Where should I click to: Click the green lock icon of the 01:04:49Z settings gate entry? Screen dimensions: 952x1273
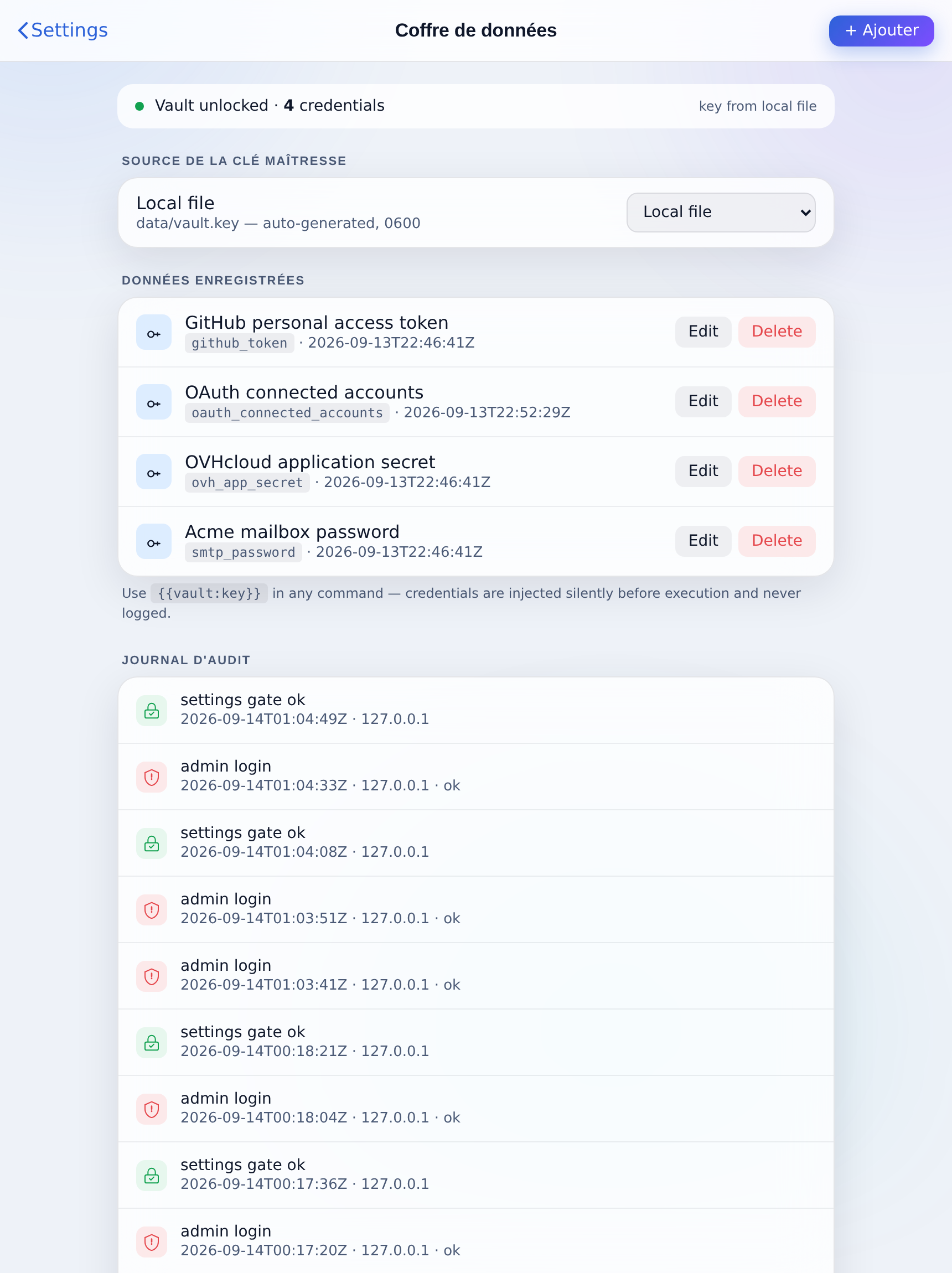(151, 710)
